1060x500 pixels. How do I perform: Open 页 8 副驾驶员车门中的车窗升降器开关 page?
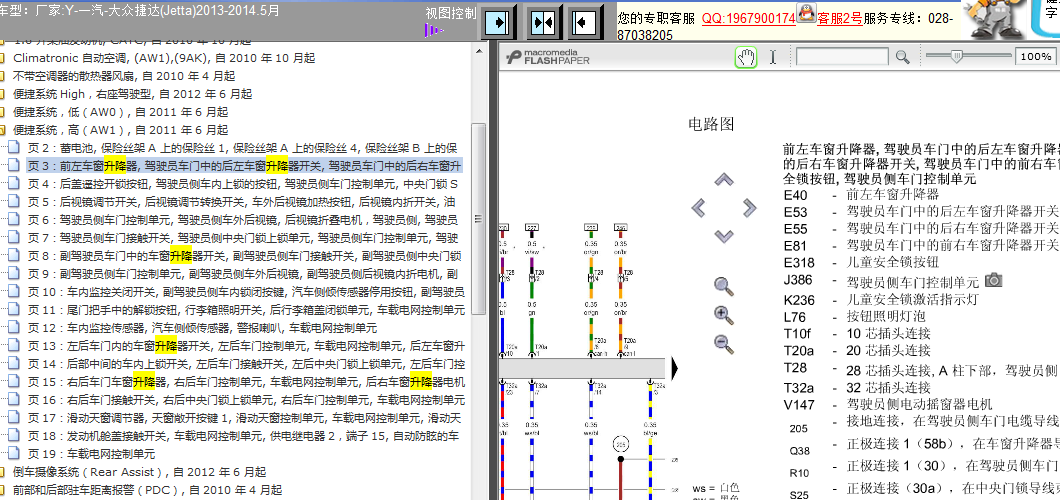[x=245, y=256]
